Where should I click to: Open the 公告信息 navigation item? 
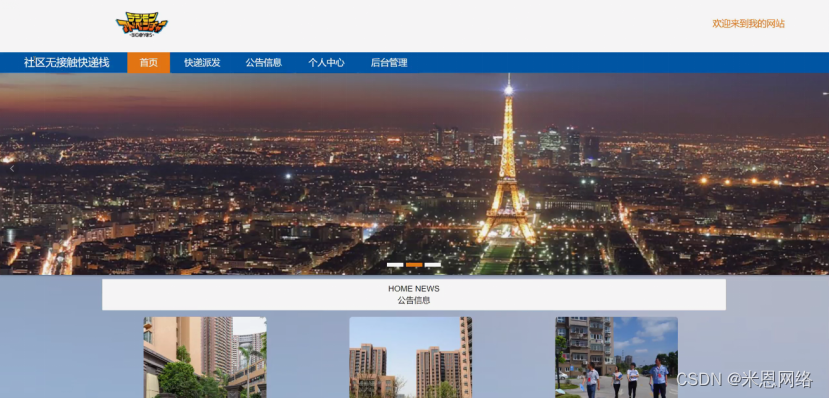point(263,62)
